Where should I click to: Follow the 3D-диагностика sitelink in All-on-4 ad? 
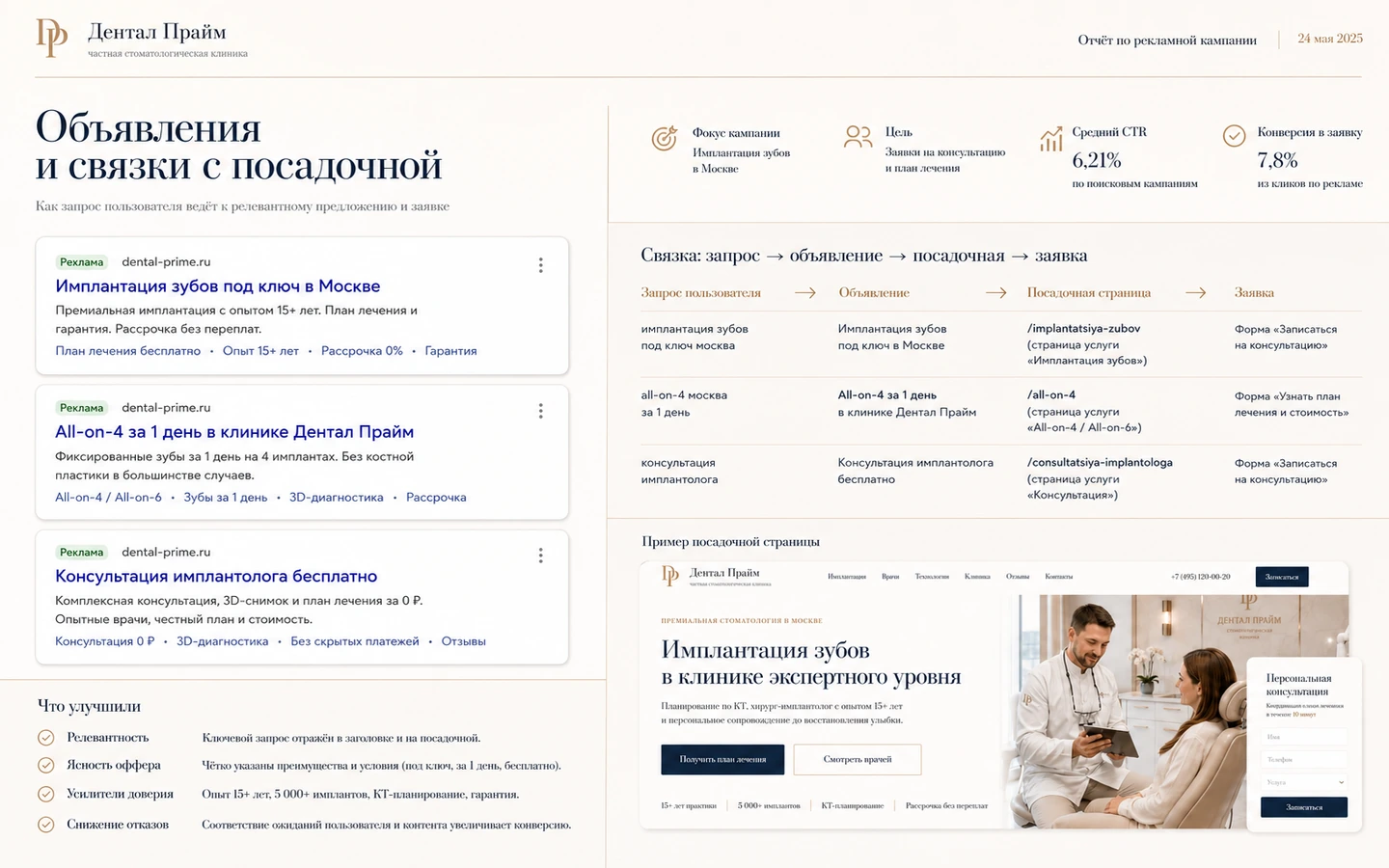(337, 498)
